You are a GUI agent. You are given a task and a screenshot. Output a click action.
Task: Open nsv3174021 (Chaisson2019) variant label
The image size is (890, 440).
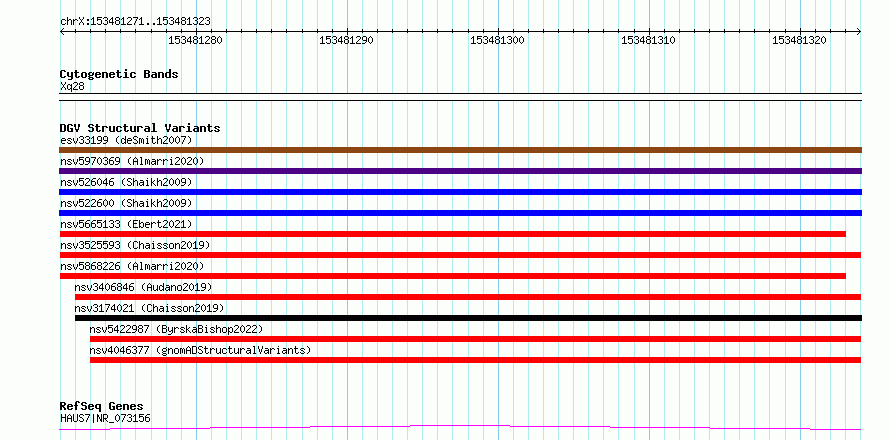[x=149, y=308]
